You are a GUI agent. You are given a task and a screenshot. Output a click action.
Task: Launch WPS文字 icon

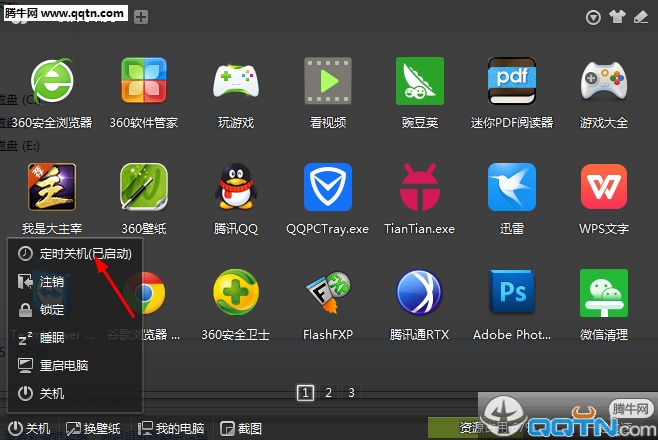pos(604,187)
